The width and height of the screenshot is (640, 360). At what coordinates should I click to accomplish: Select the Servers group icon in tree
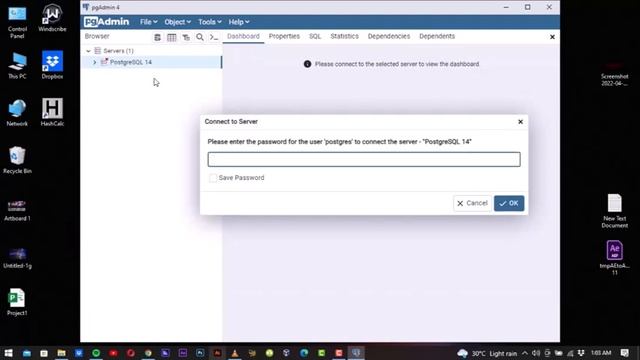[x=98, y=51]
